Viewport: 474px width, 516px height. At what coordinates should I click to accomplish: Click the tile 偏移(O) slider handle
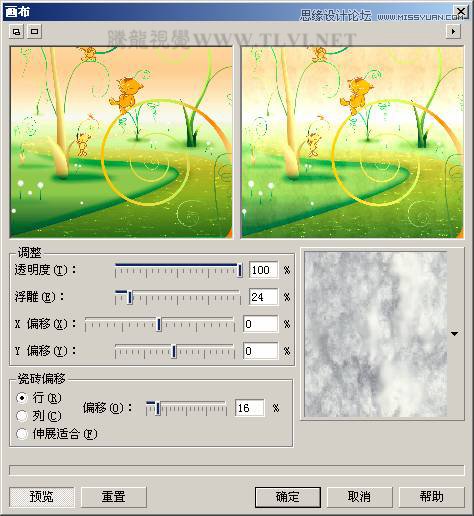click(157, 408)
